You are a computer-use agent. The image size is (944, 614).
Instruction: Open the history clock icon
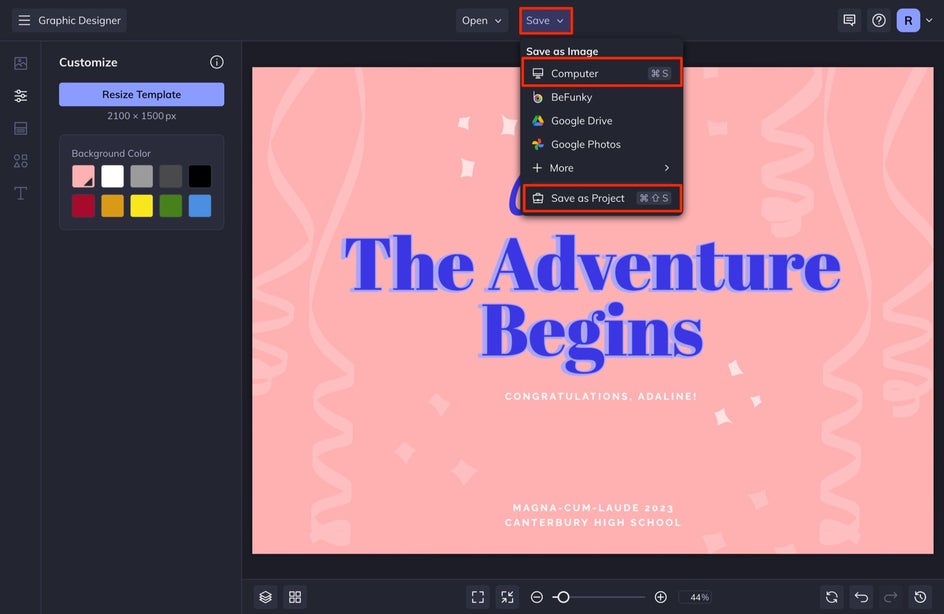coord(920,597)
